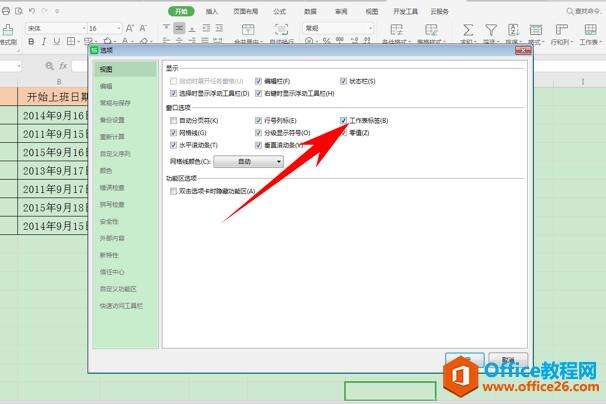Viewport: 606px width, 404px height.
Task: Click the increase indent icon
Action: click(219, 28)
